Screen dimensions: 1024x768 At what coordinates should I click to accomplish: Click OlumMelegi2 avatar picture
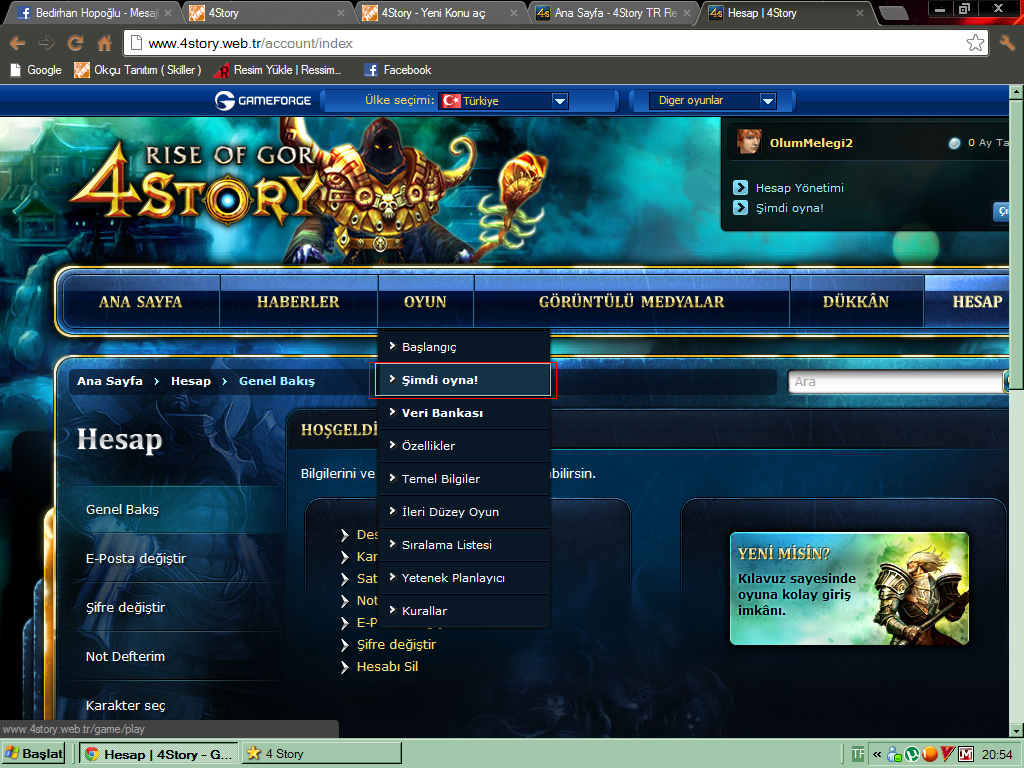tap(749, 142)
